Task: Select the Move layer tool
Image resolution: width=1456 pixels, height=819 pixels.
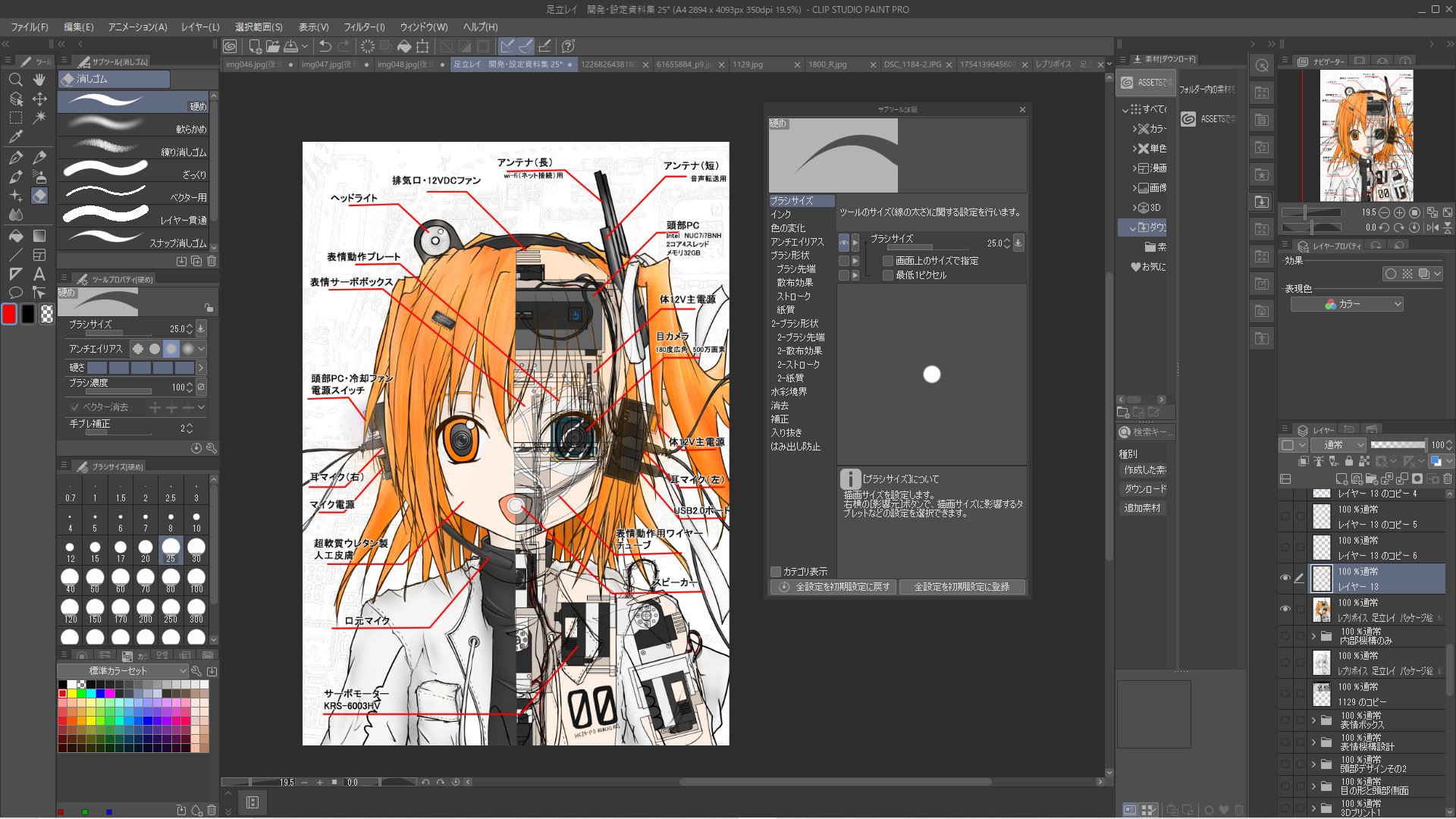Action: click(39, 99)
